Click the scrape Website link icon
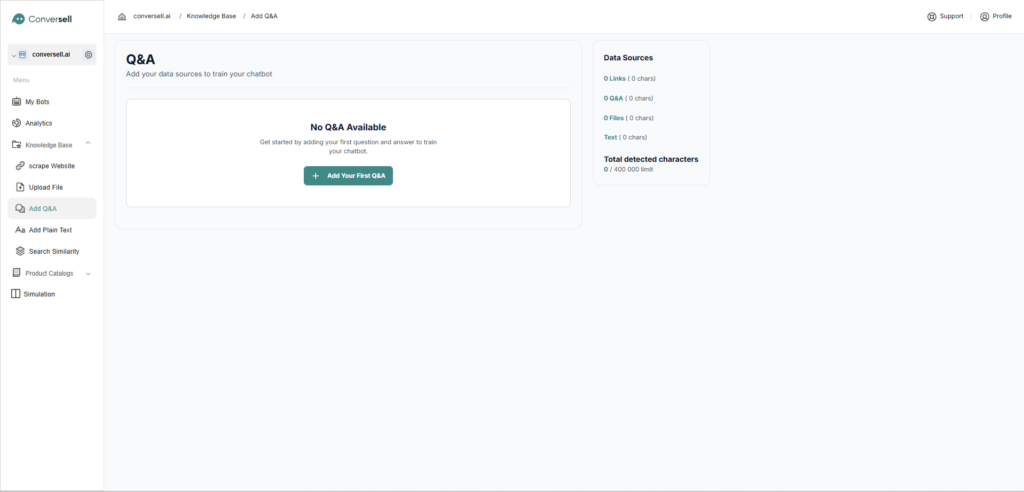The height and width of the screenshot is (492, 1024). click(x=20, y=166)
